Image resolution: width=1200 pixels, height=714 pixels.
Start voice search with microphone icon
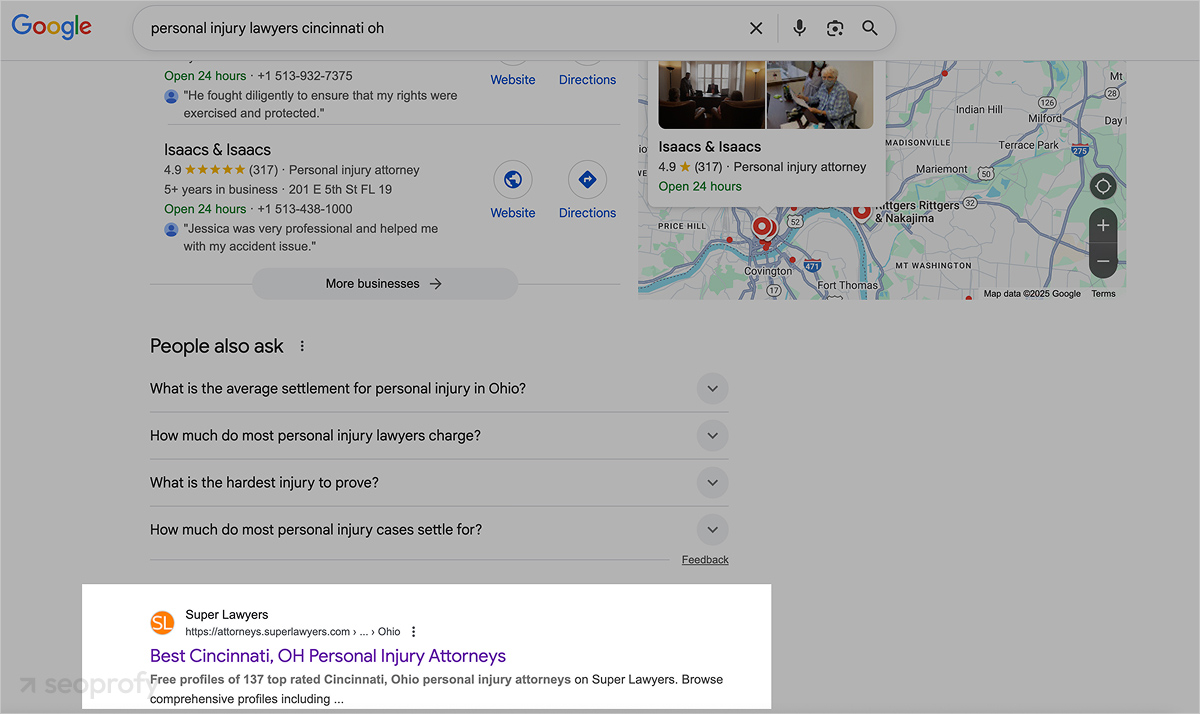[799, 28]
